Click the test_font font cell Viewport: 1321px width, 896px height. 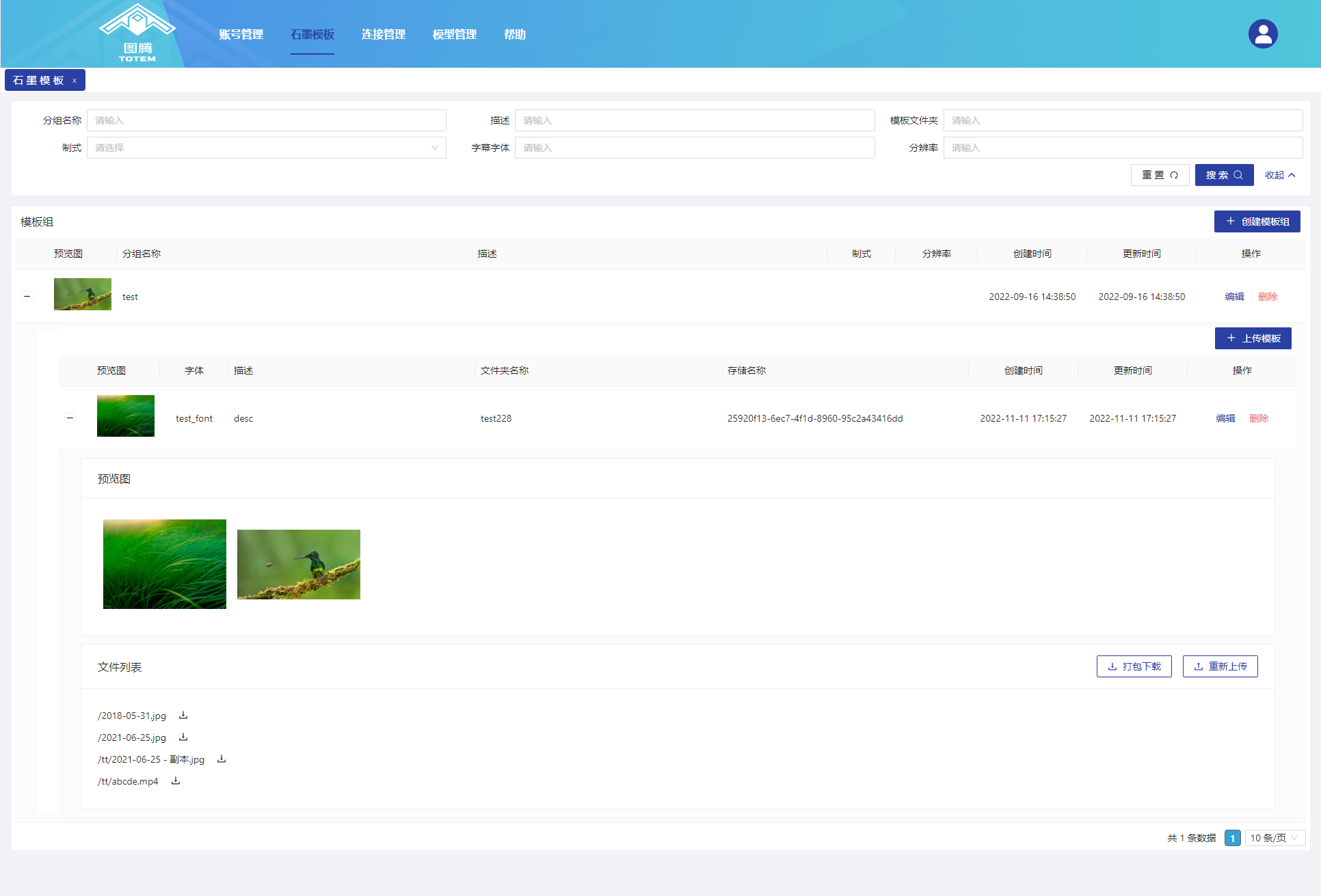click(x=194, y=418)
